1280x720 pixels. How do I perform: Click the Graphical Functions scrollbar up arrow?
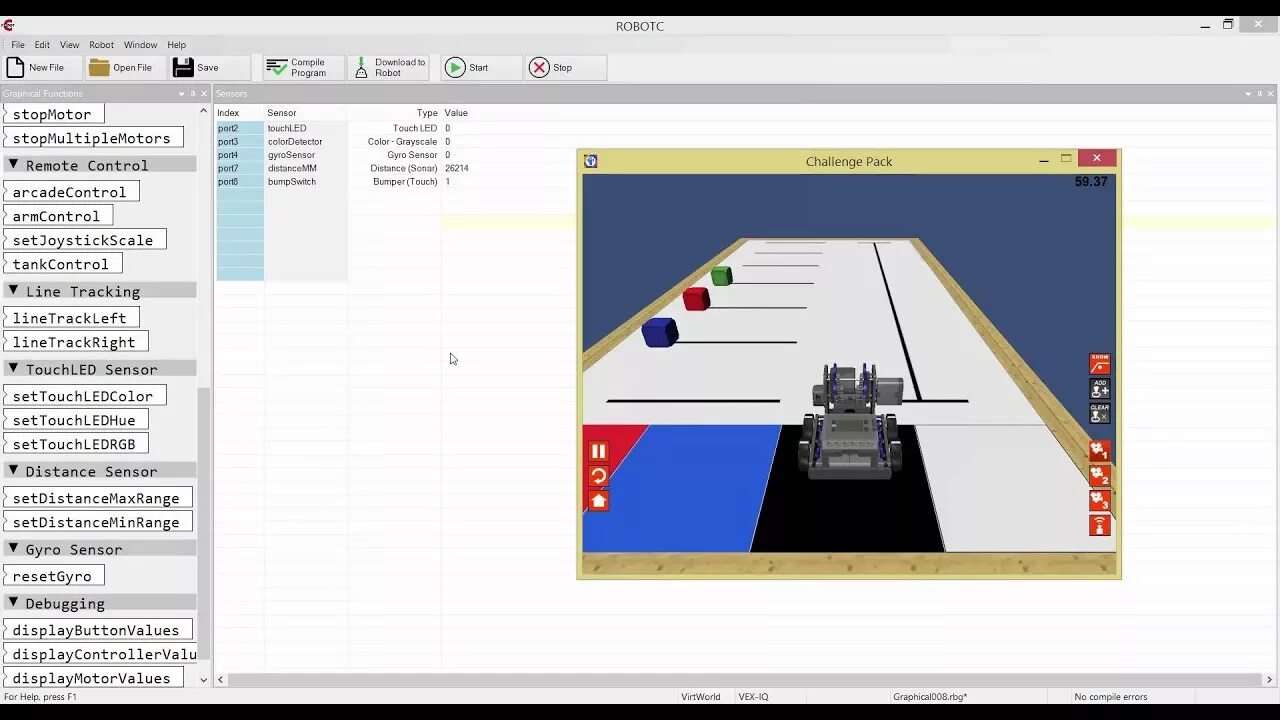tap(204, 110)
